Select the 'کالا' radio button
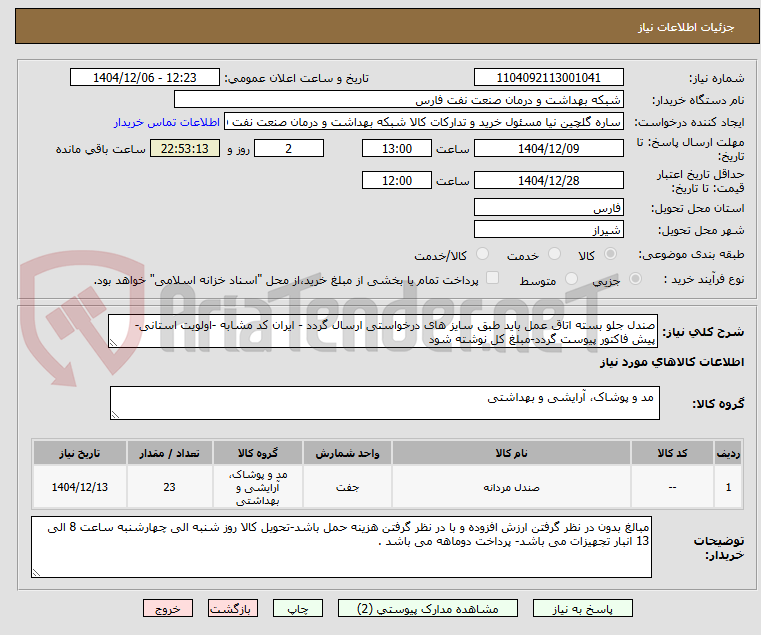 tap(611, 254)
